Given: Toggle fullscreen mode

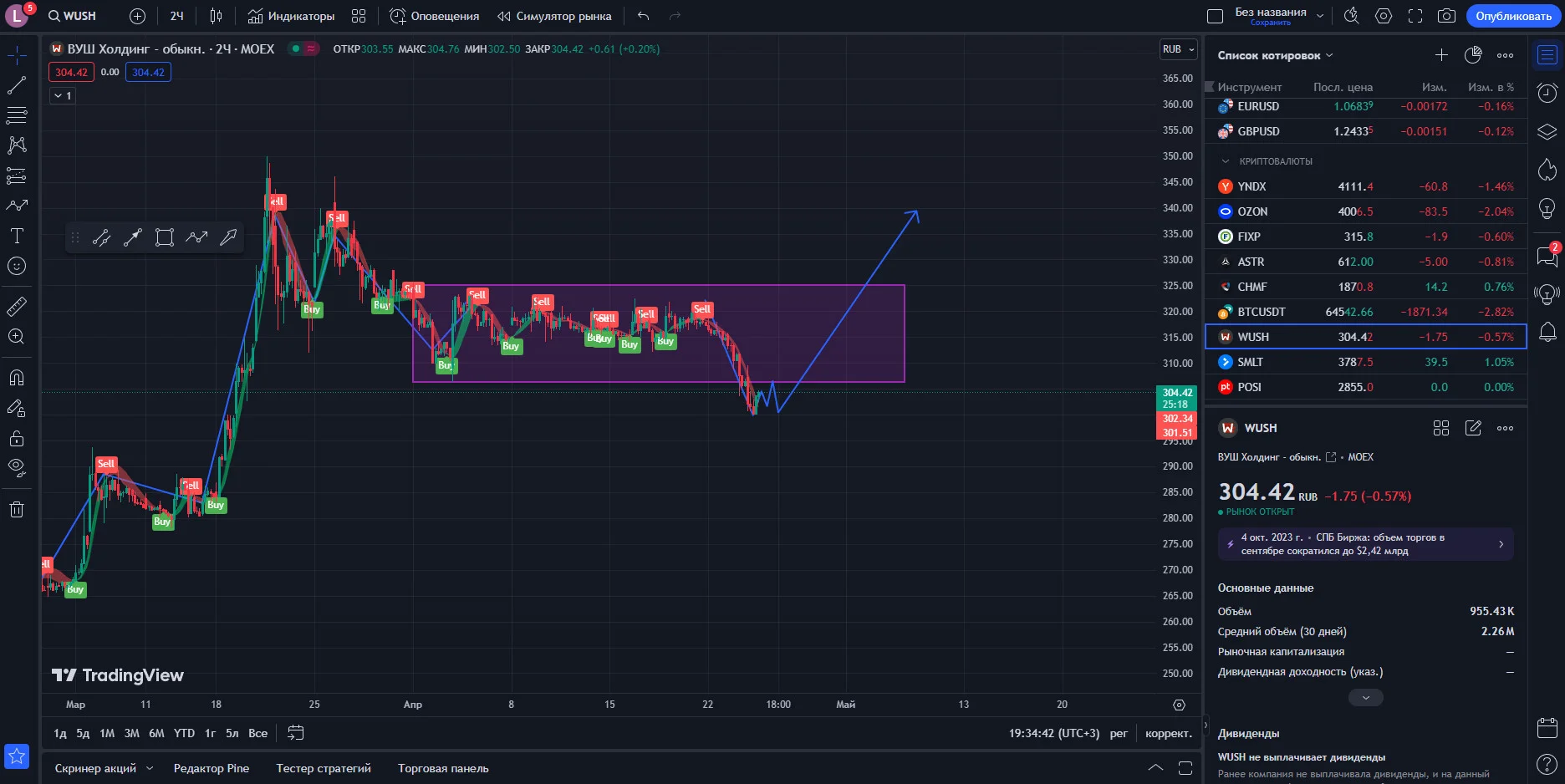Looking at the screenshot, I should [1415, 16].
